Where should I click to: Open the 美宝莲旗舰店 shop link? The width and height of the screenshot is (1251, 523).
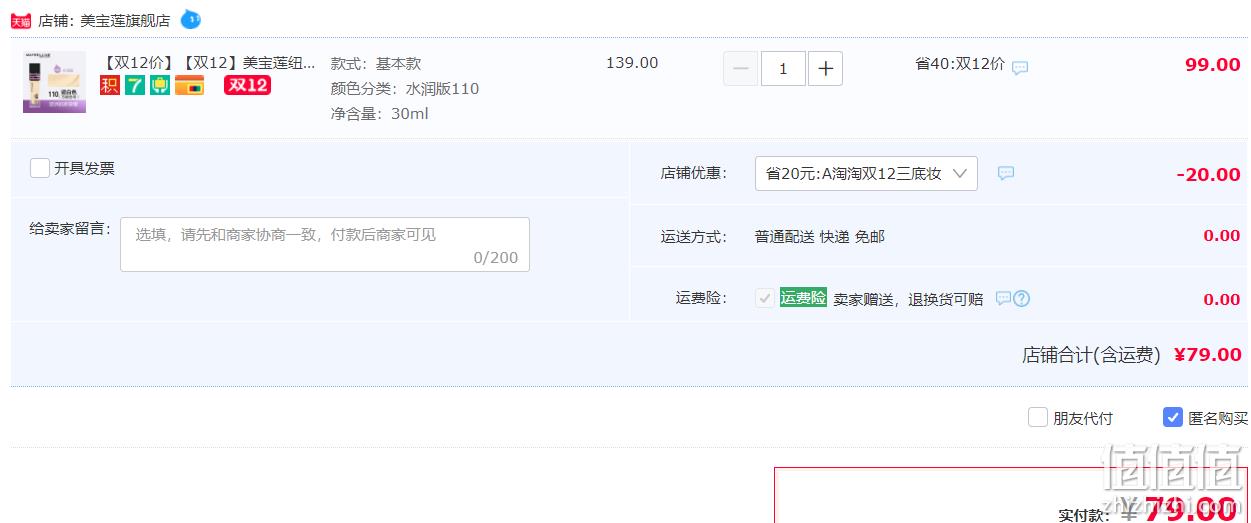pyautogui.click(x=125, y=20)
